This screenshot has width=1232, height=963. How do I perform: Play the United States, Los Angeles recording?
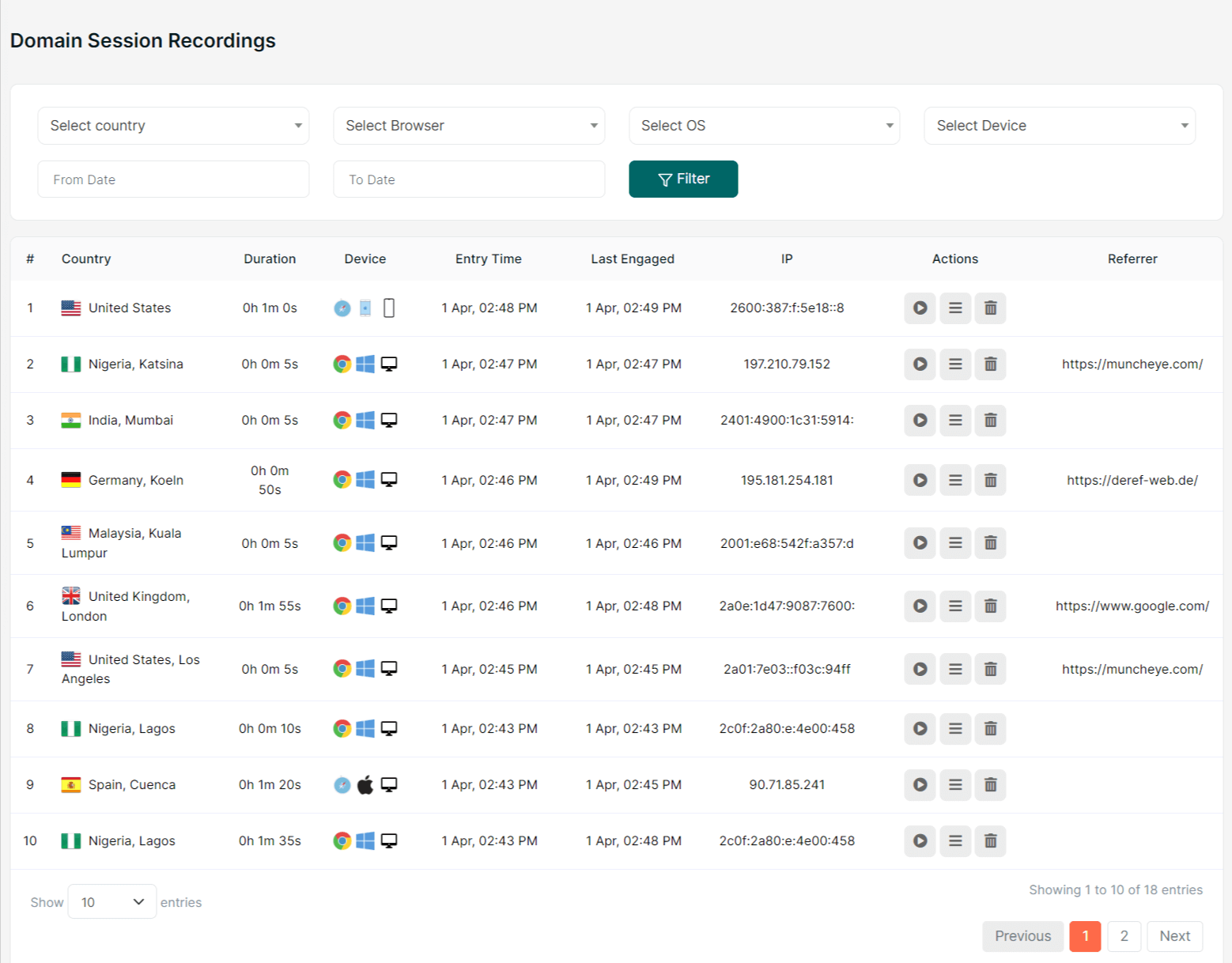click(920, 670)
